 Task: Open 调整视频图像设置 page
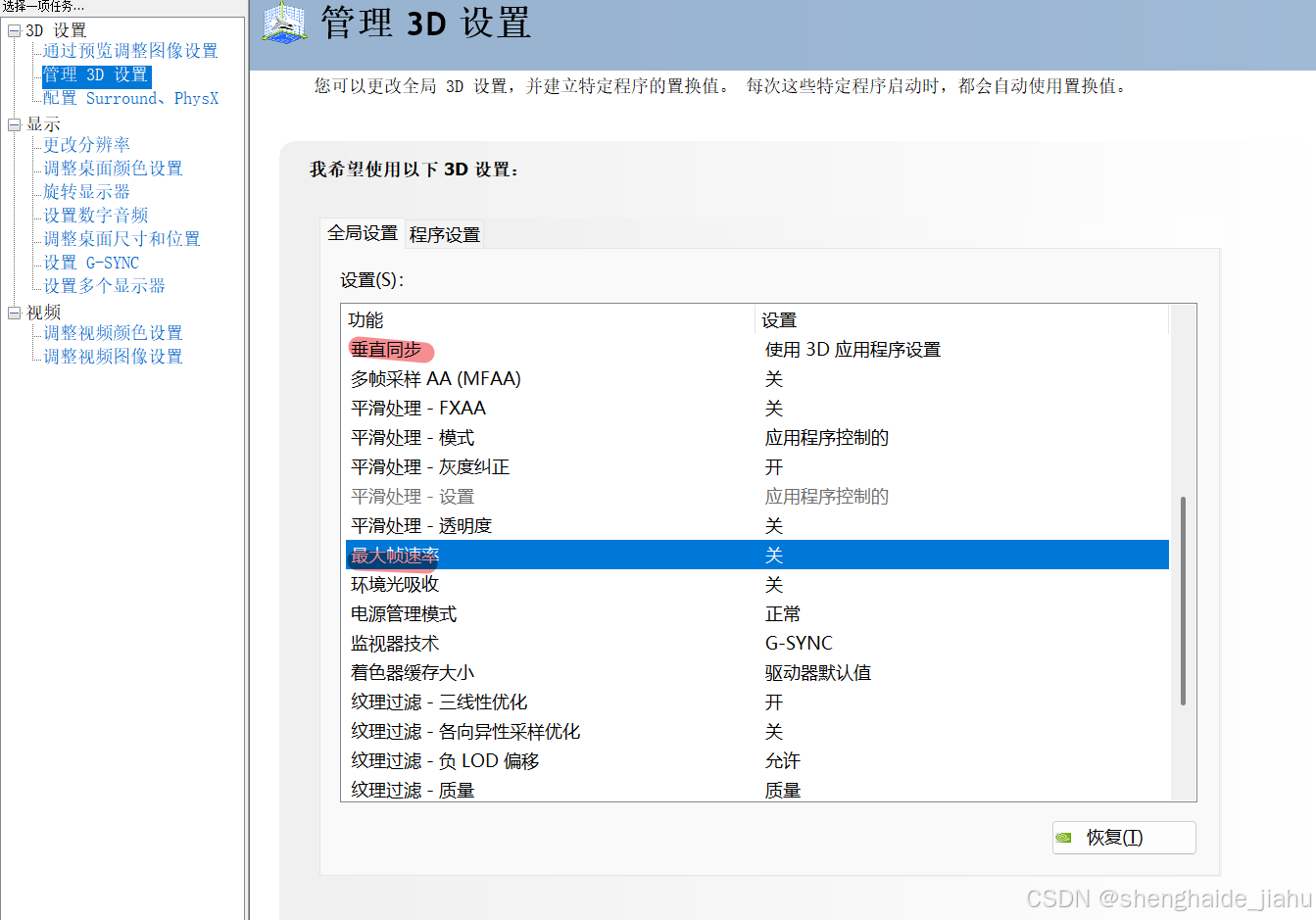113,357
